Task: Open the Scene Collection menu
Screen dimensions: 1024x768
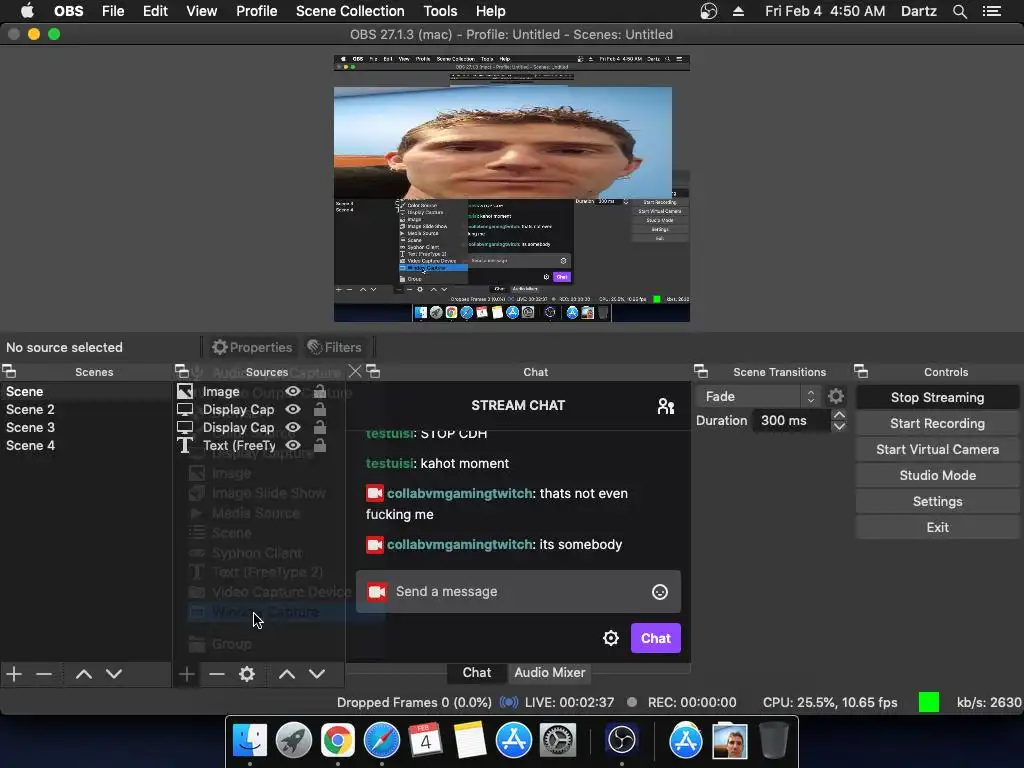Action: click(x=350, y=11)
